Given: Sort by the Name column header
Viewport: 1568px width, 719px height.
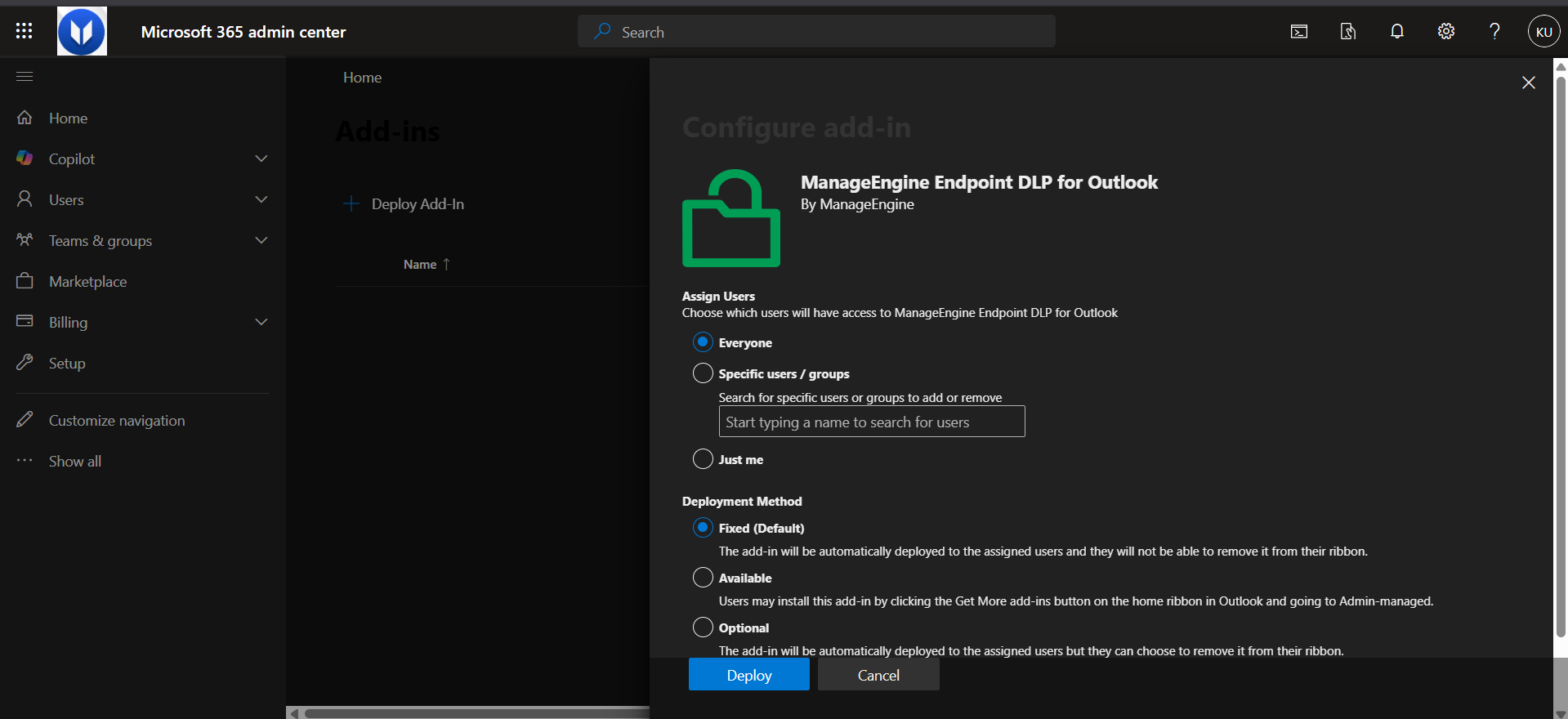Looking at the screenshot, I should tap(427, 265).
